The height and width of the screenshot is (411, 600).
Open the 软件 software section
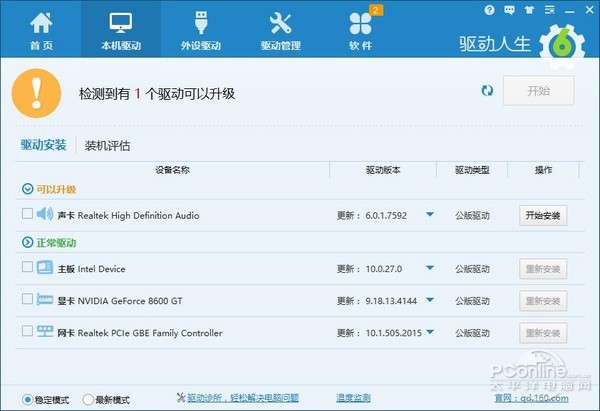coord(360,32)
